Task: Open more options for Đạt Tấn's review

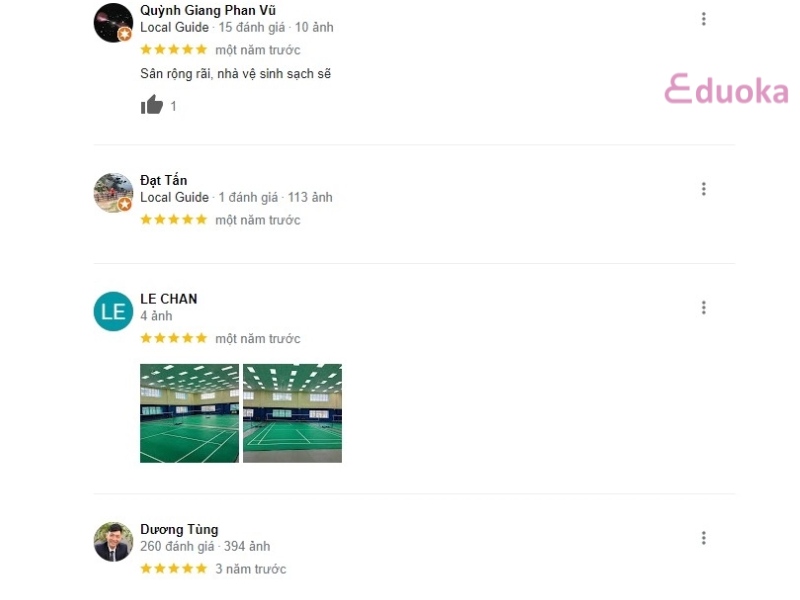Action: [704, 189]
